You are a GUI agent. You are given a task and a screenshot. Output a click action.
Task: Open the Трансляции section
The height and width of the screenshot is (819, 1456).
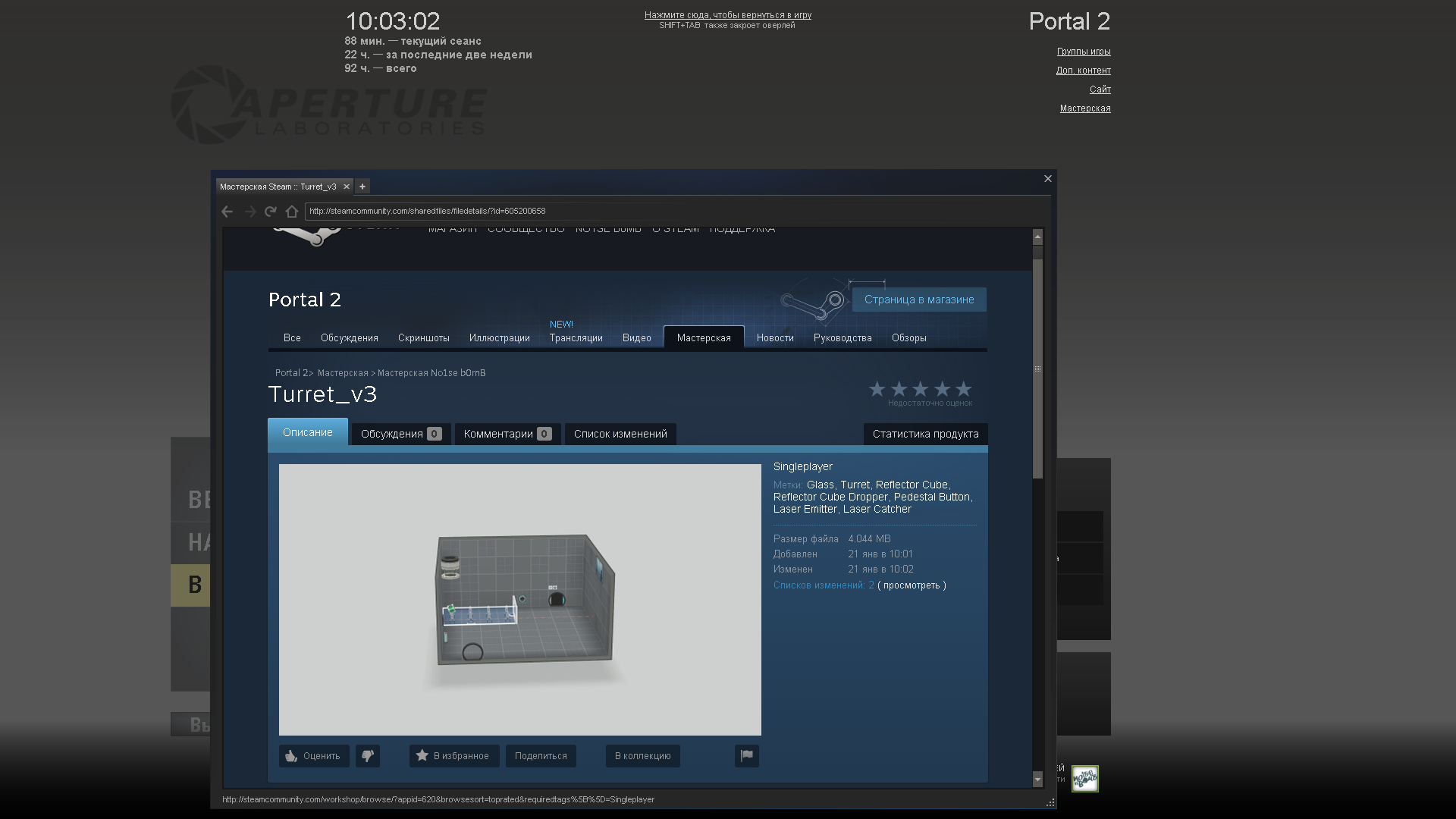click(576, 338)
